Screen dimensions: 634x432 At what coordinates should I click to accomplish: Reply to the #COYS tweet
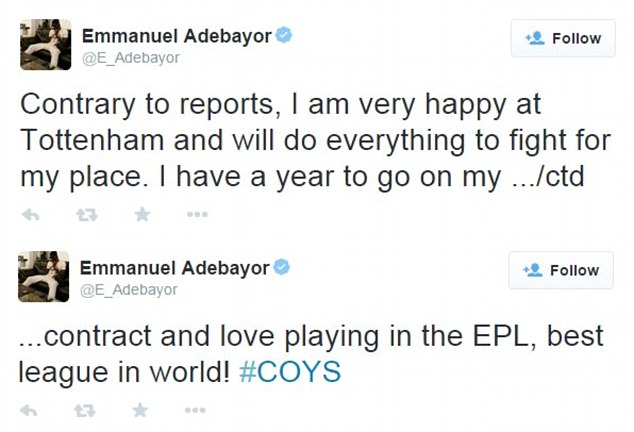click(29, 410)
